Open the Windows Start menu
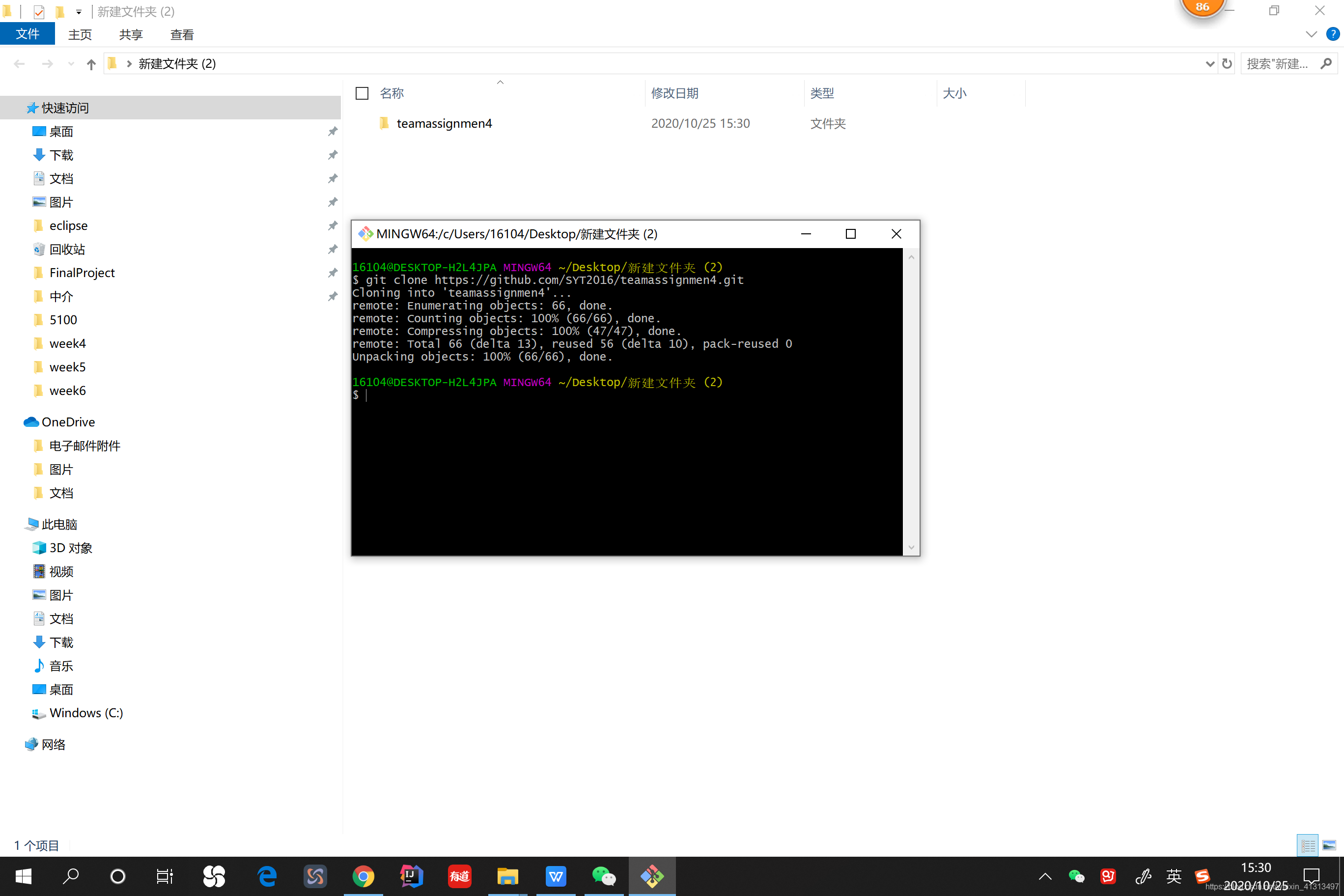This screenshot has width=1344, height=896. tap(24, 876)
